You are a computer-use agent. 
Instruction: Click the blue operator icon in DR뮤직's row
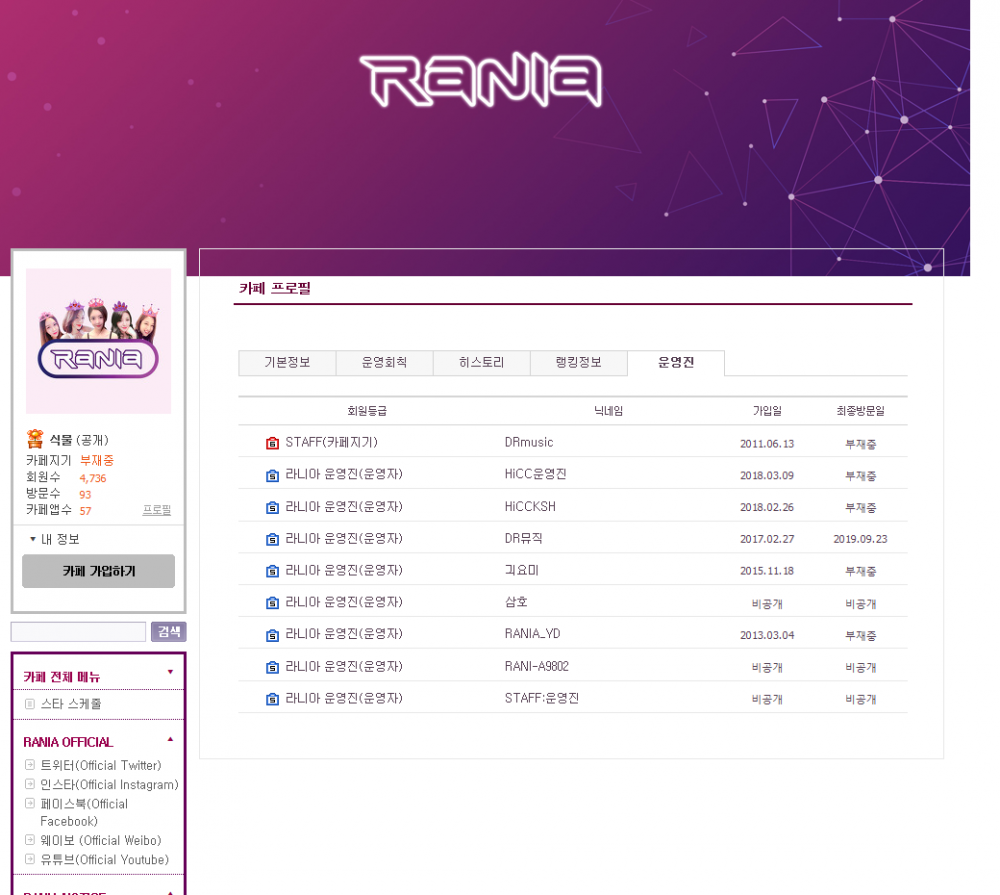click(x=272, y=539)
